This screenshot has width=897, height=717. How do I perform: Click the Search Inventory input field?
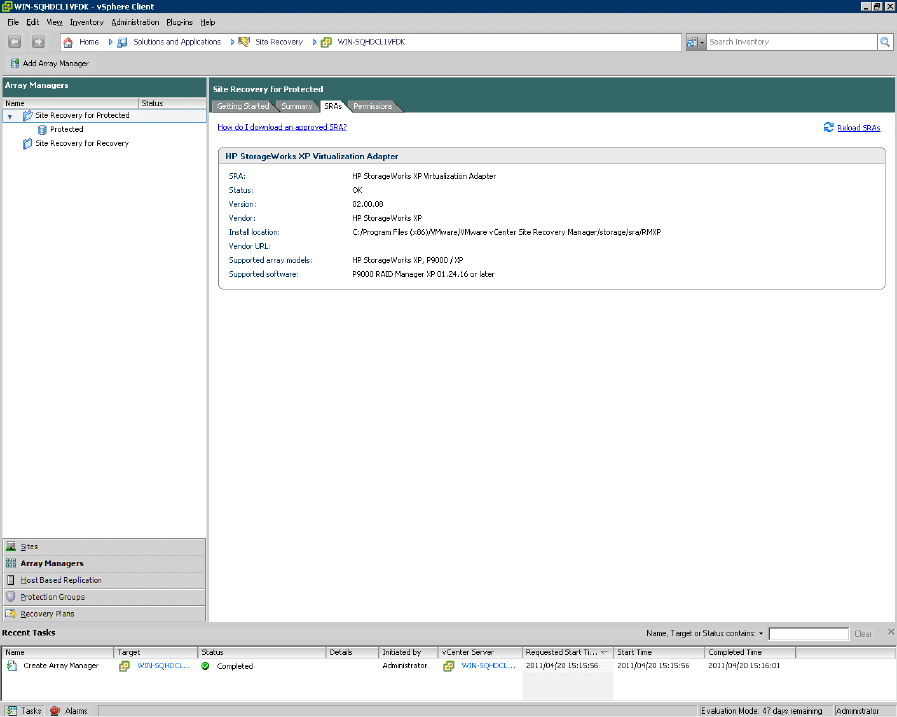coord(791,42)
